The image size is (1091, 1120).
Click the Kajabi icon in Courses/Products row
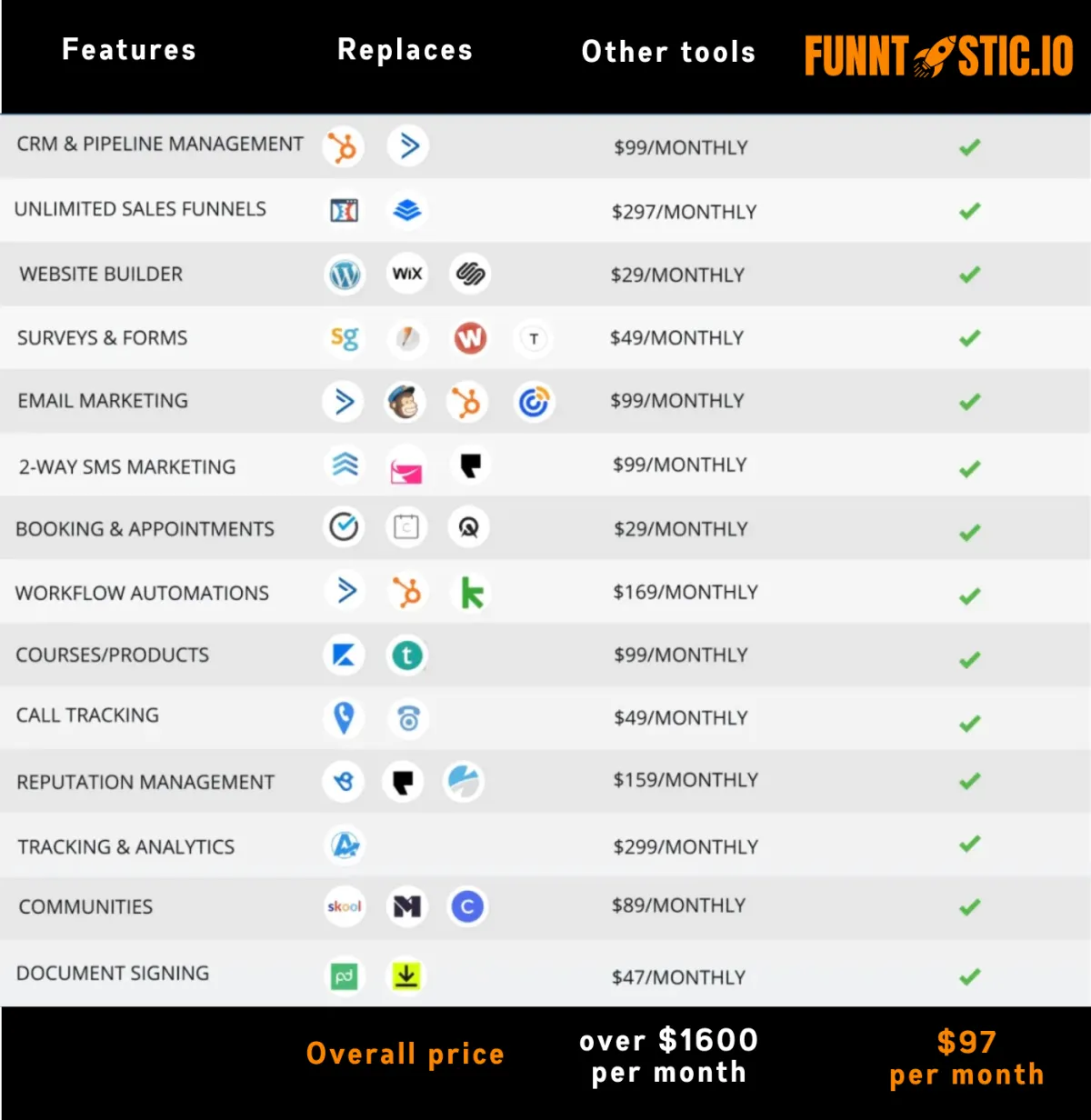point(344,655)
